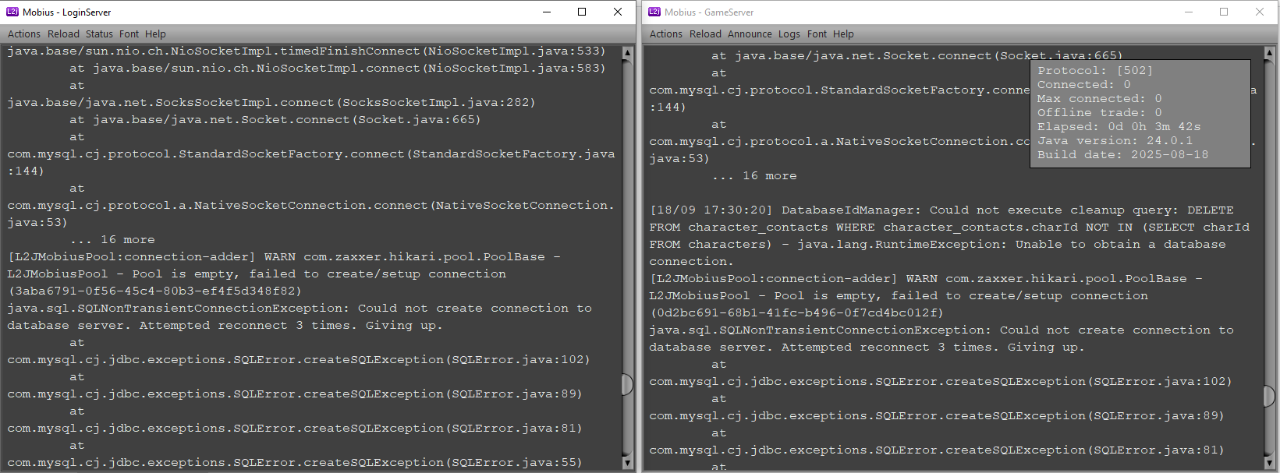Maximize the LoginServer window
This screenshot has height=473, width=1280.
[x=582, y=12]
